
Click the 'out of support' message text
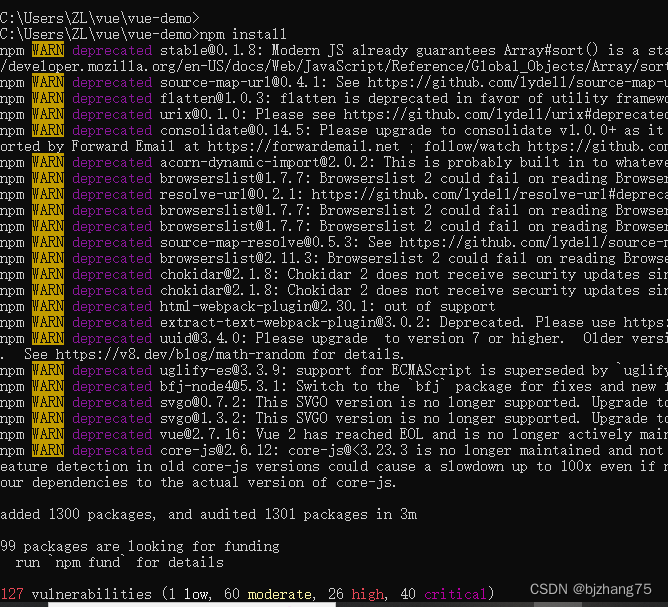(x=439, y=306)
